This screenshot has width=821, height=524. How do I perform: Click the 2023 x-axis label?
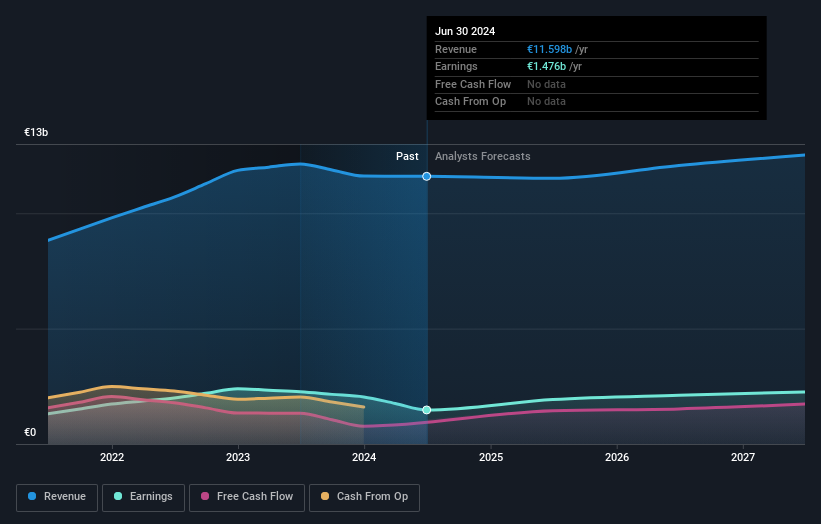(238, 458)
